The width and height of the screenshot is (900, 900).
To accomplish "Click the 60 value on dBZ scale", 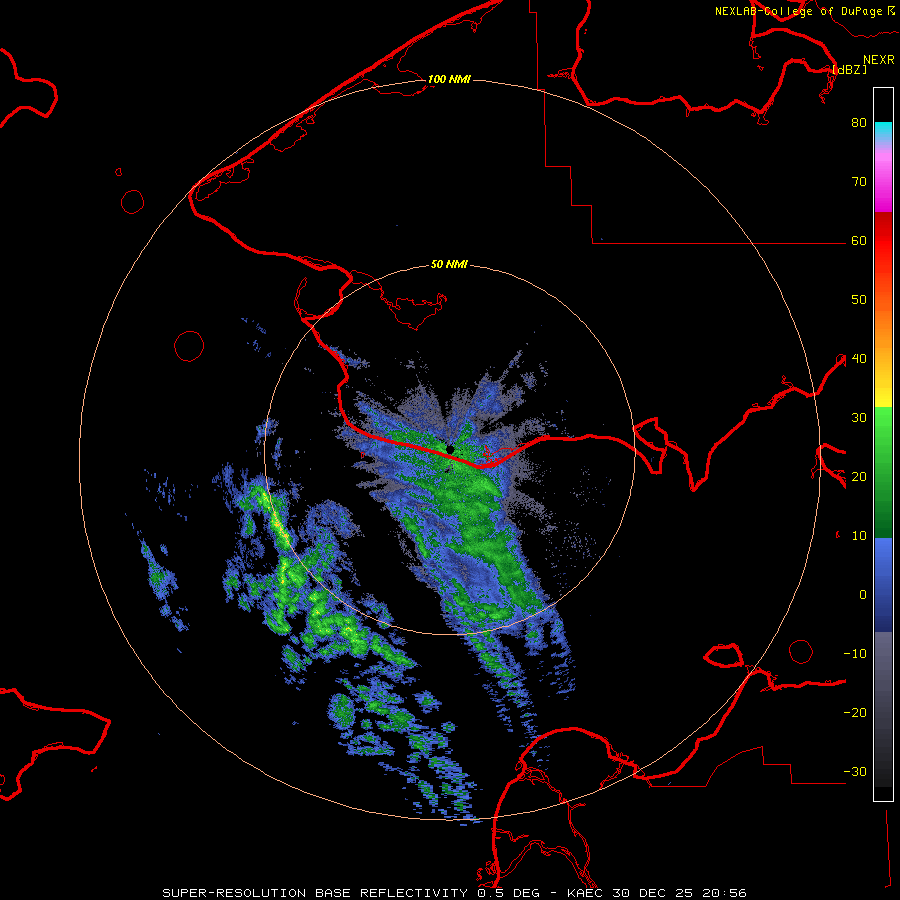I will pos(859,241).
